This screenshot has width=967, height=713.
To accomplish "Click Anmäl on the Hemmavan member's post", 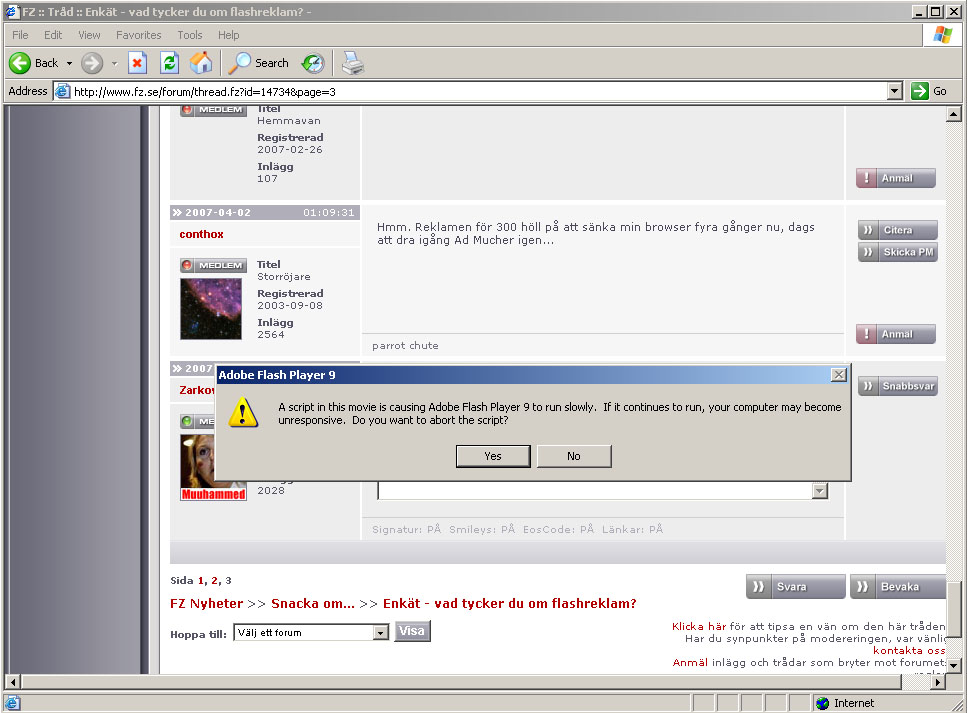I will pyautogui.click(x=895, y=178).
